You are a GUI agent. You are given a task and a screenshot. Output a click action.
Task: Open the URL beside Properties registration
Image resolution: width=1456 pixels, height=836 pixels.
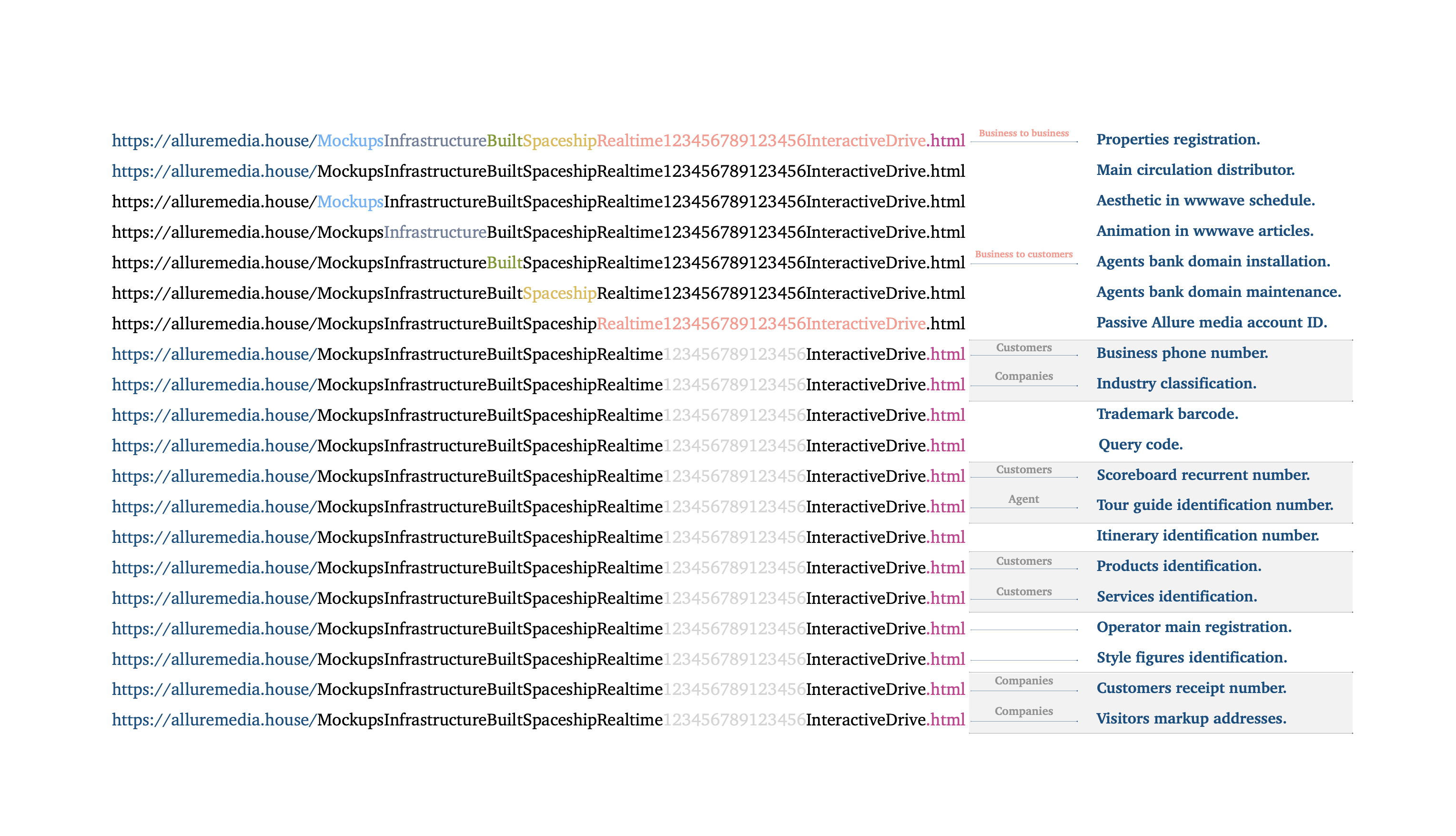538,141
